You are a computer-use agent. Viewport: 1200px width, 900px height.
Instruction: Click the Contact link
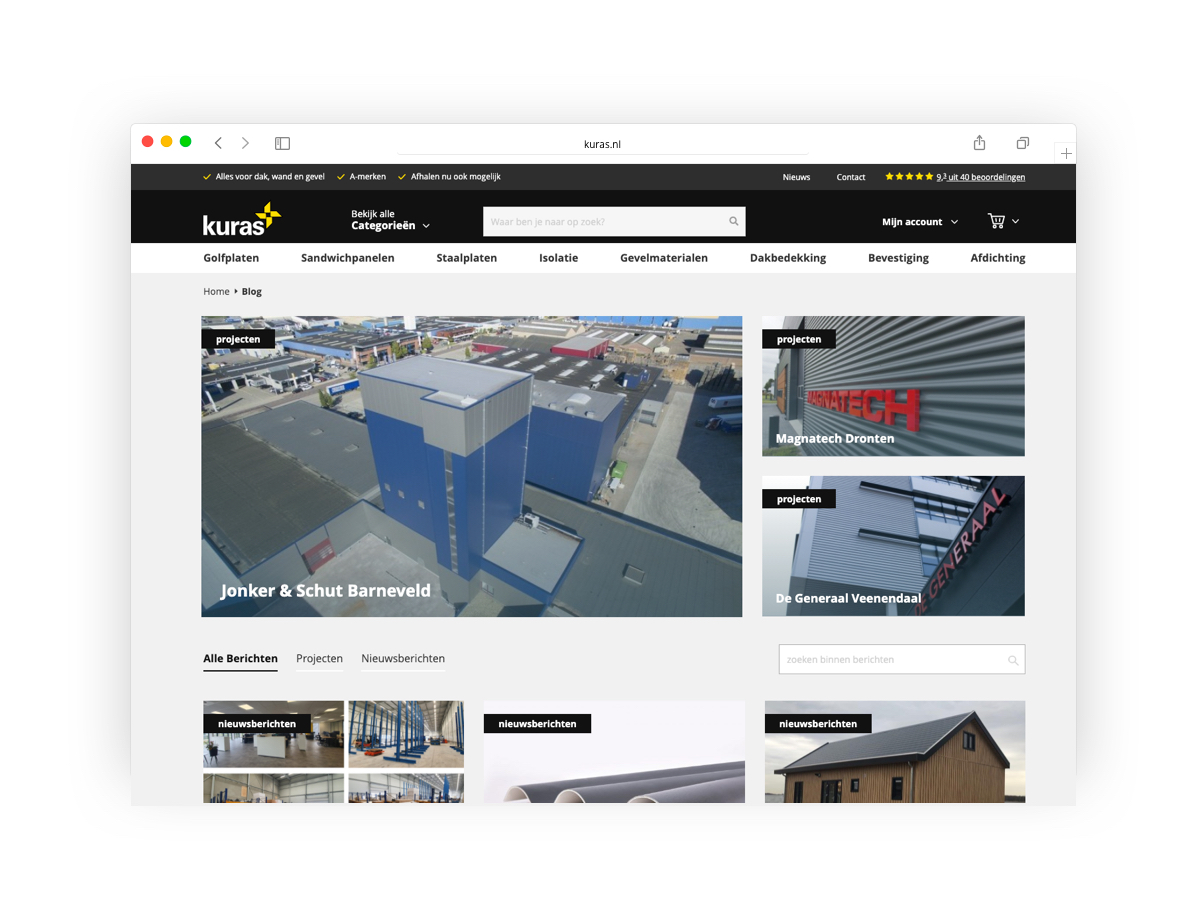851,177
